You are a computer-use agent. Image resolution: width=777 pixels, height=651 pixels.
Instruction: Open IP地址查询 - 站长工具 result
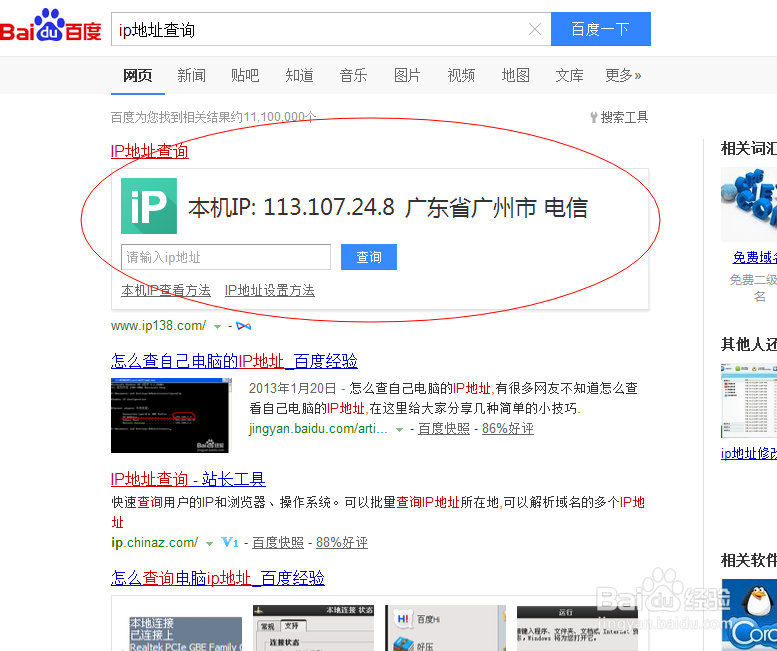(x=188, y=479)
